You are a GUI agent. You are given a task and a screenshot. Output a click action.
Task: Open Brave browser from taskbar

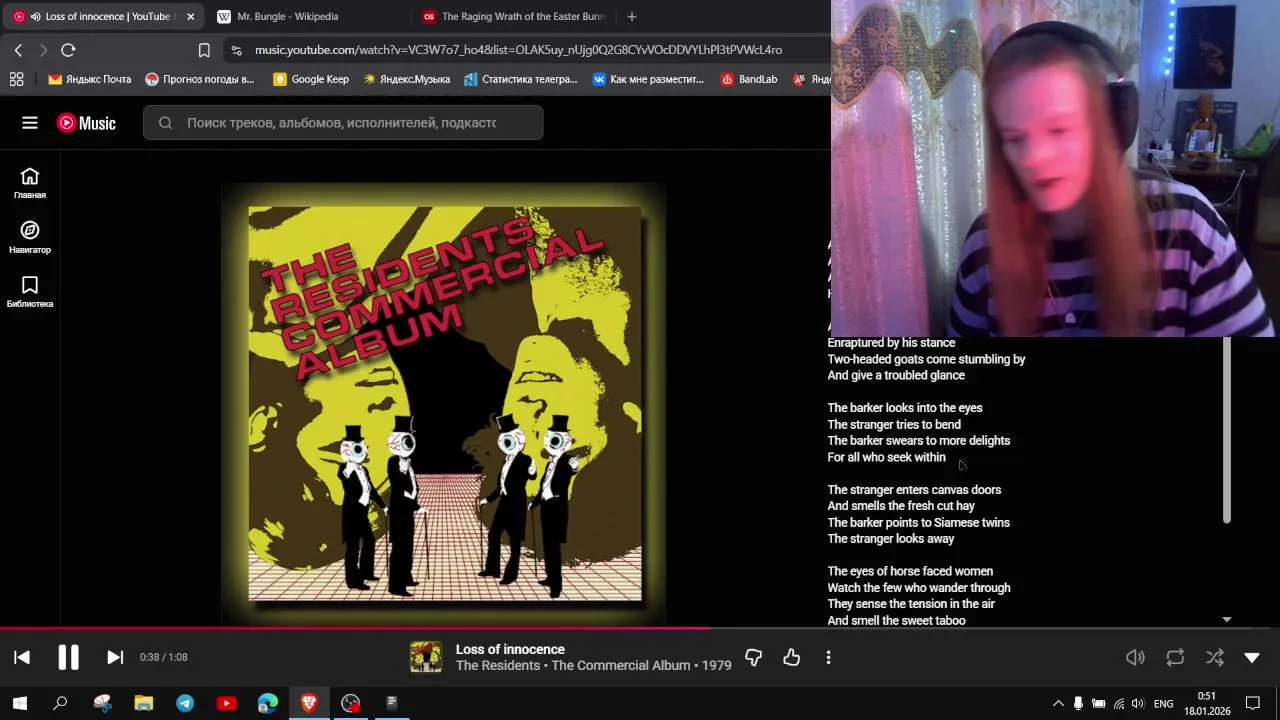coord(309,703)
